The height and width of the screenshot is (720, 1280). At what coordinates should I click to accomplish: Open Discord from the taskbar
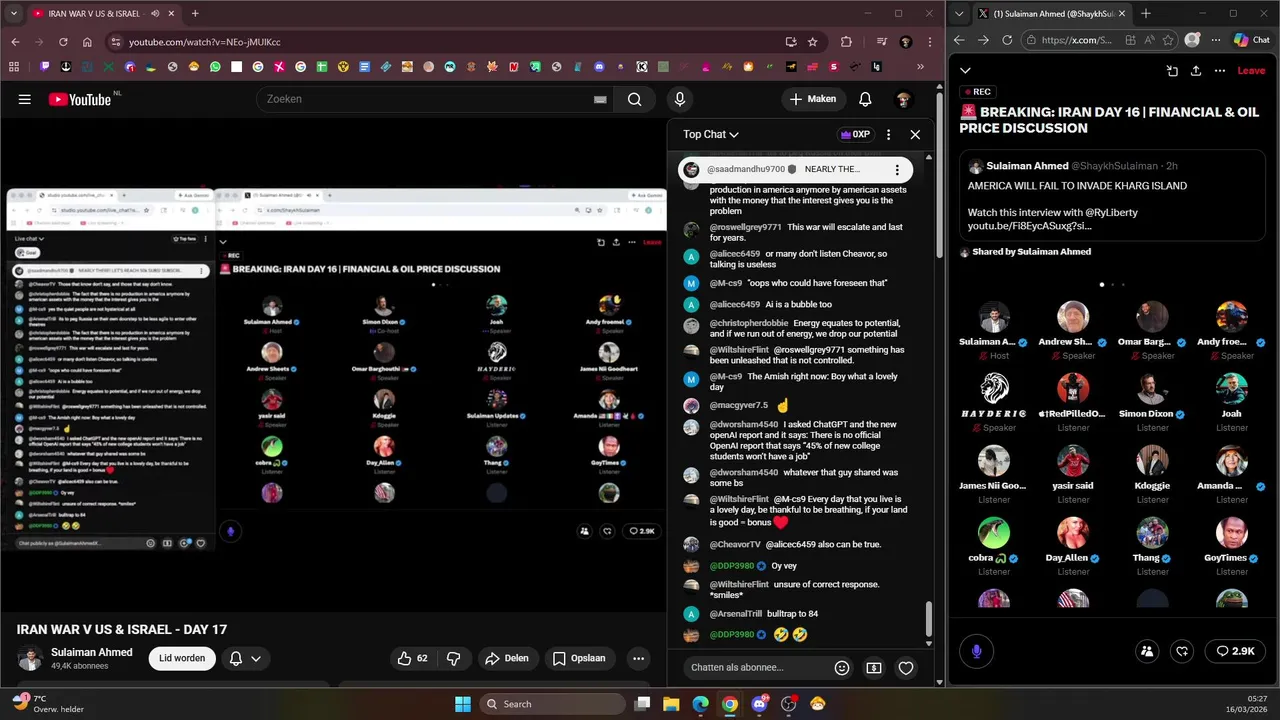tap(759, 704)
